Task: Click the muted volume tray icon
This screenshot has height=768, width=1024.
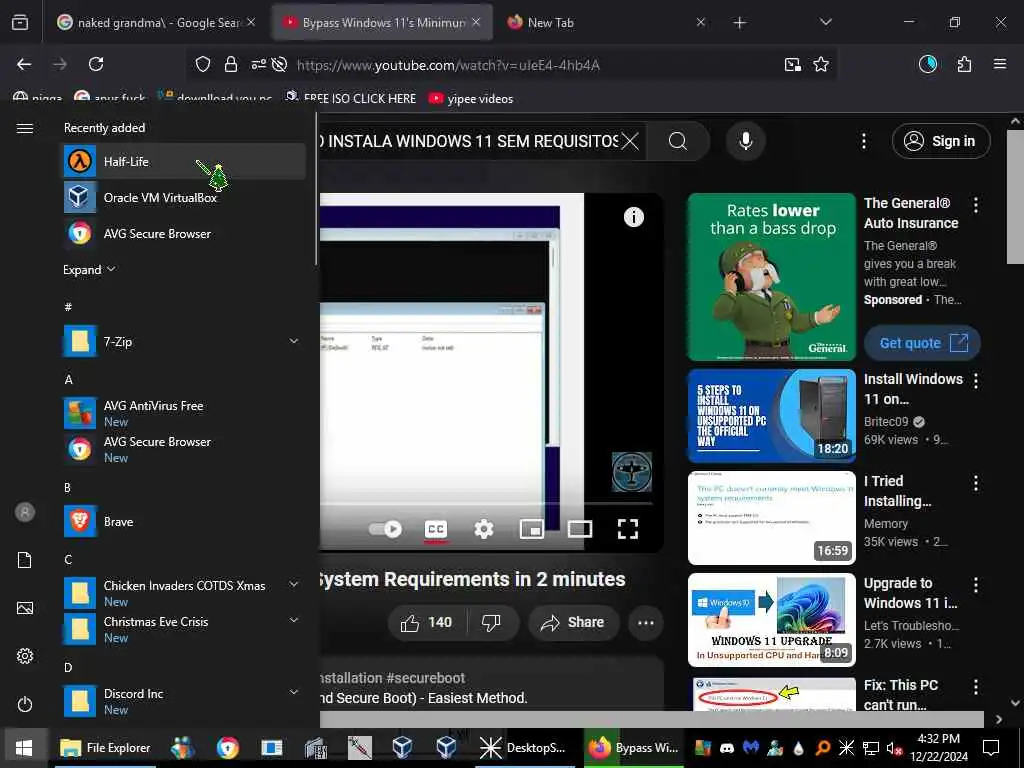Action: 893,748
